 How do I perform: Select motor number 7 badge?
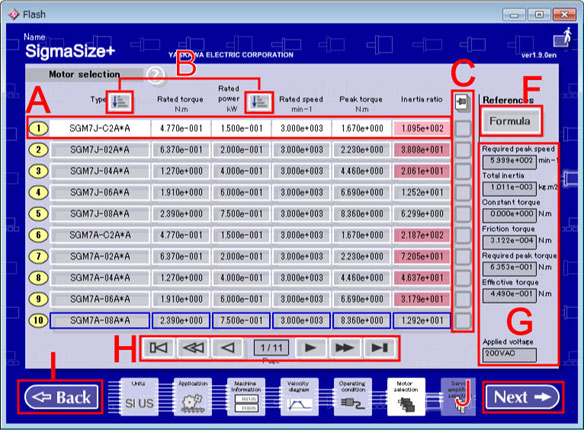pos(39,257)
